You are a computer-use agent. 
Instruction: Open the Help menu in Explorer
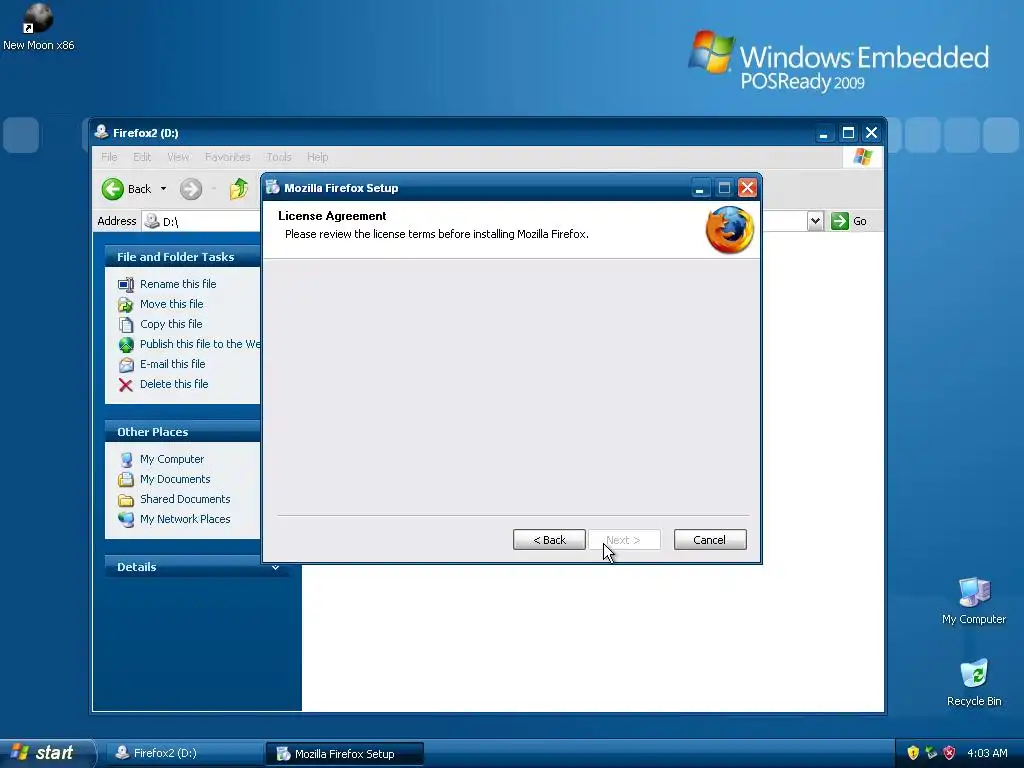(x=317, y=157)
